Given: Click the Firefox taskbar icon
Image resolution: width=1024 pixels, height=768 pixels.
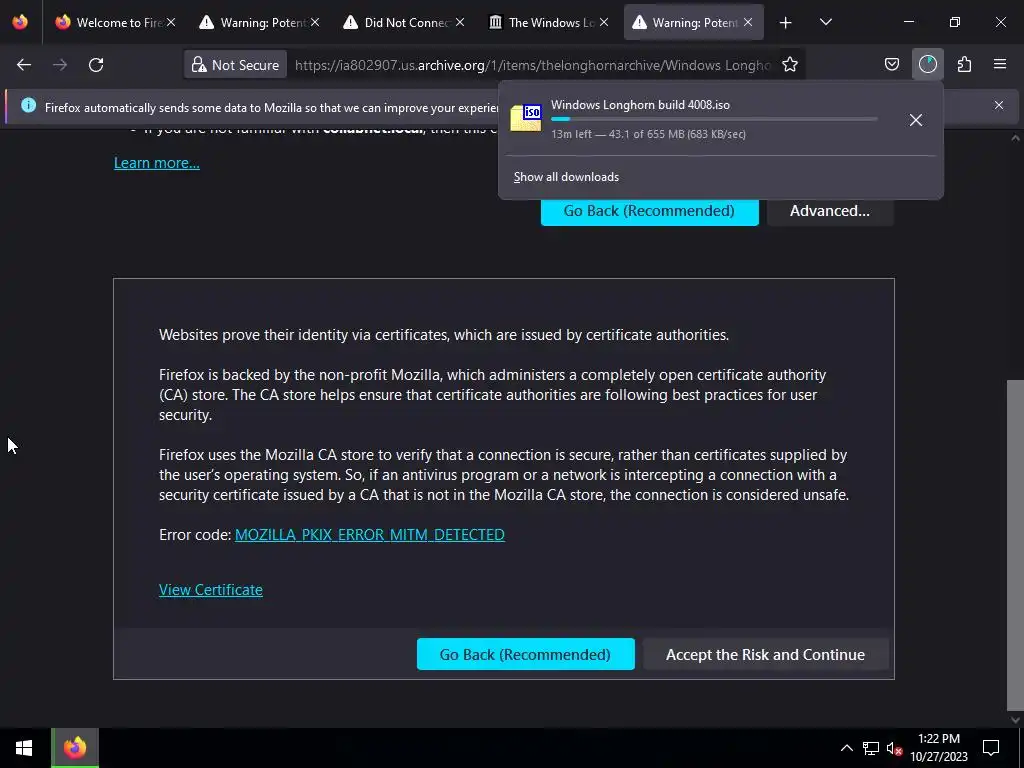Looking at the screenshot, I should pos(75,748).
